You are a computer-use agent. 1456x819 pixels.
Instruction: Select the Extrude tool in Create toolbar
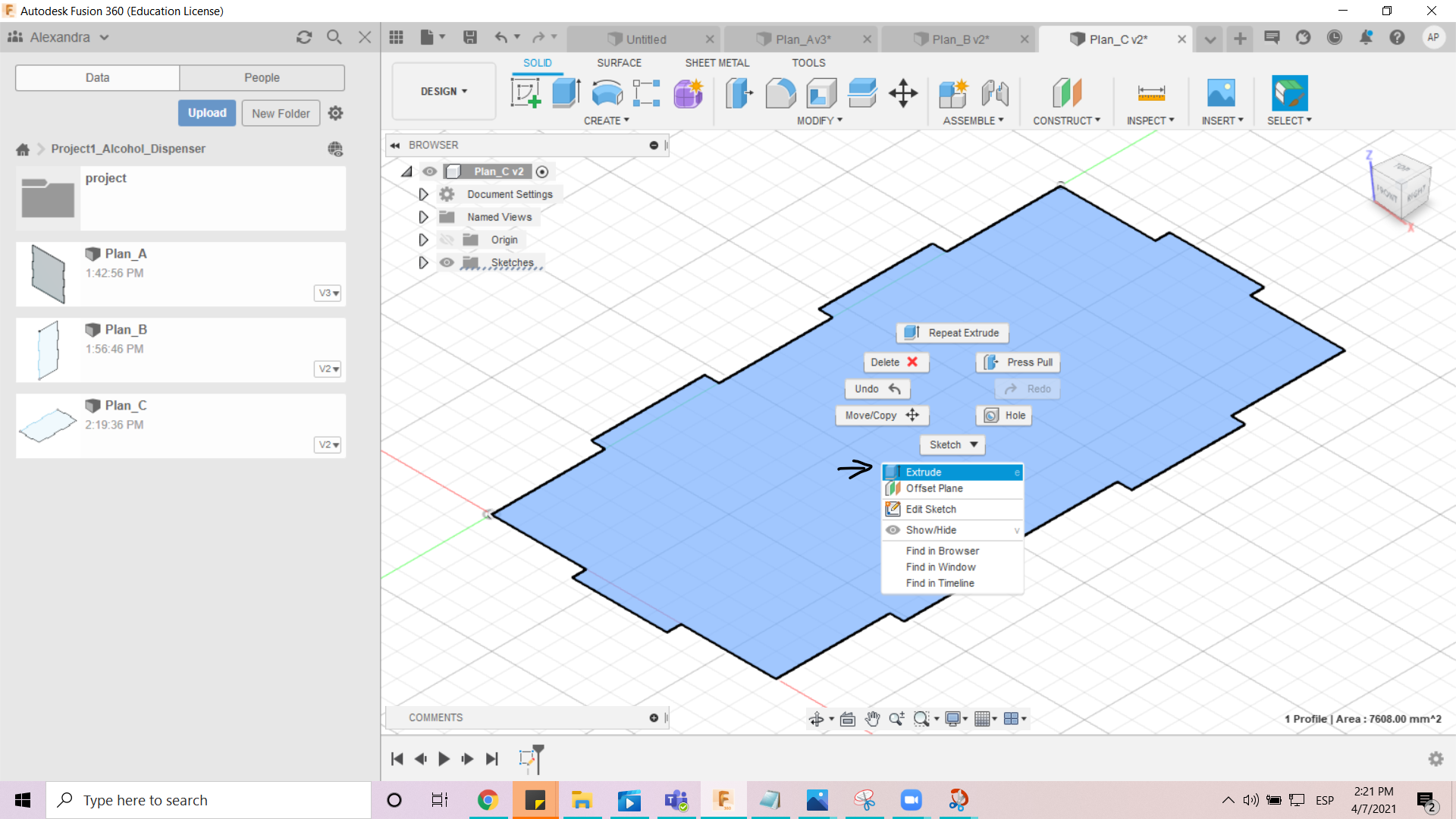click(x=566, y=93)
